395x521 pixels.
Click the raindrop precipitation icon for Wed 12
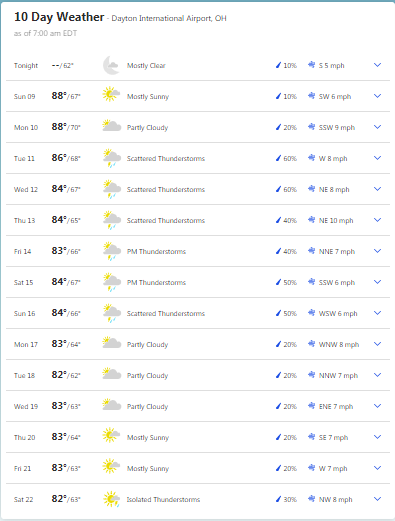coord(278,189)
